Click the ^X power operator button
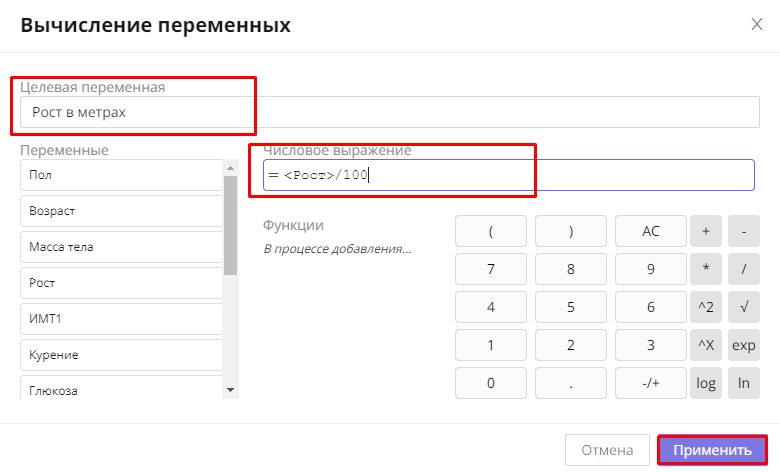 pyautogui.click(x=705, y=345)
